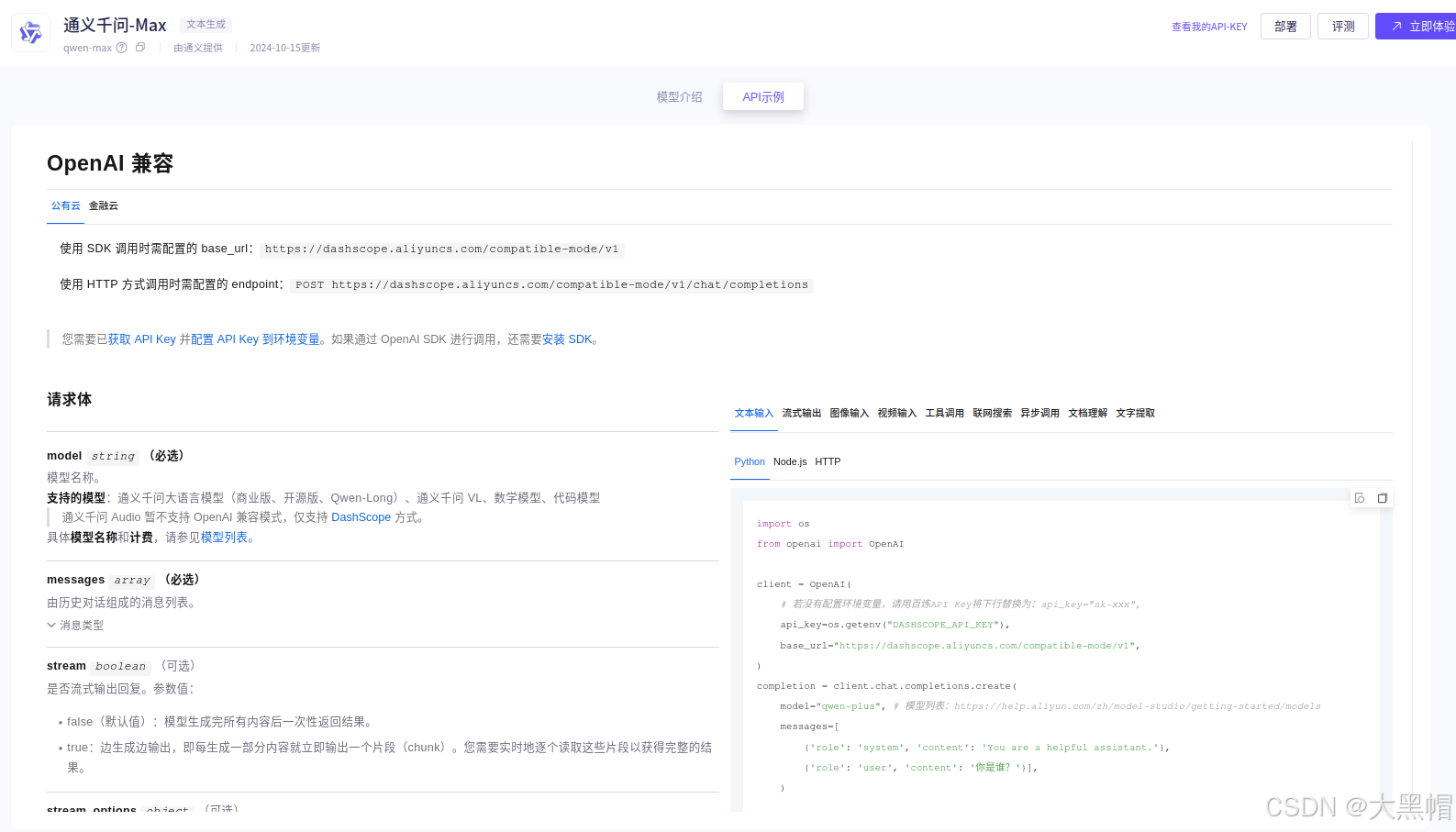Open the 获取 API Key link
This screenshot has width=1456, height=832.
click(x=142, y=339)
